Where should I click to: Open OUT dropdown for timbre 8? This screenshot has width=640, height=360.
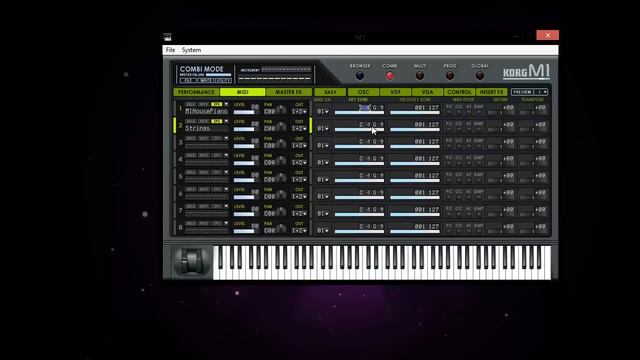tap(299, 231)
